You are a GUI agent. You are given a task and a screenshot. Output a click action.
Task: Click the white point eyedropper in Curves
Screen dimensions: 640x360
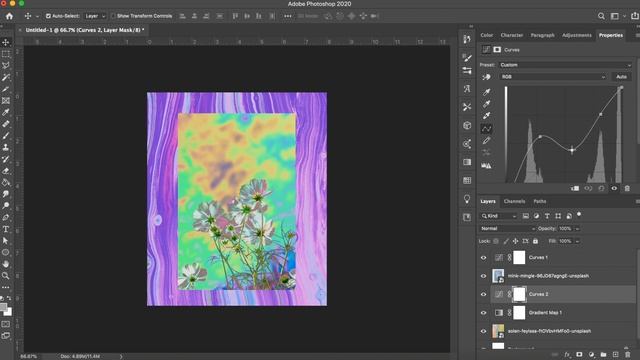point(487,116)
